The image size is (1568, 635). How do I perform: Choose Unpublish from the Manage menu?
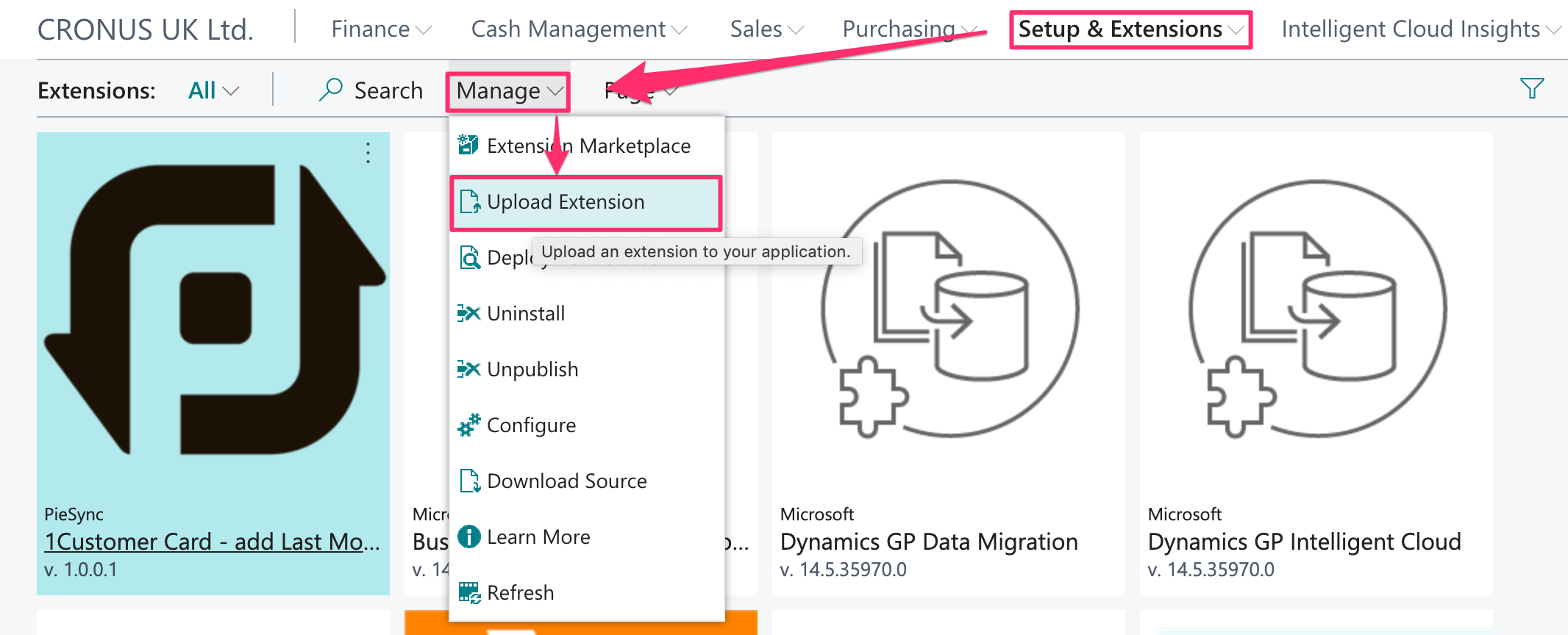click(x=587, y=369)
